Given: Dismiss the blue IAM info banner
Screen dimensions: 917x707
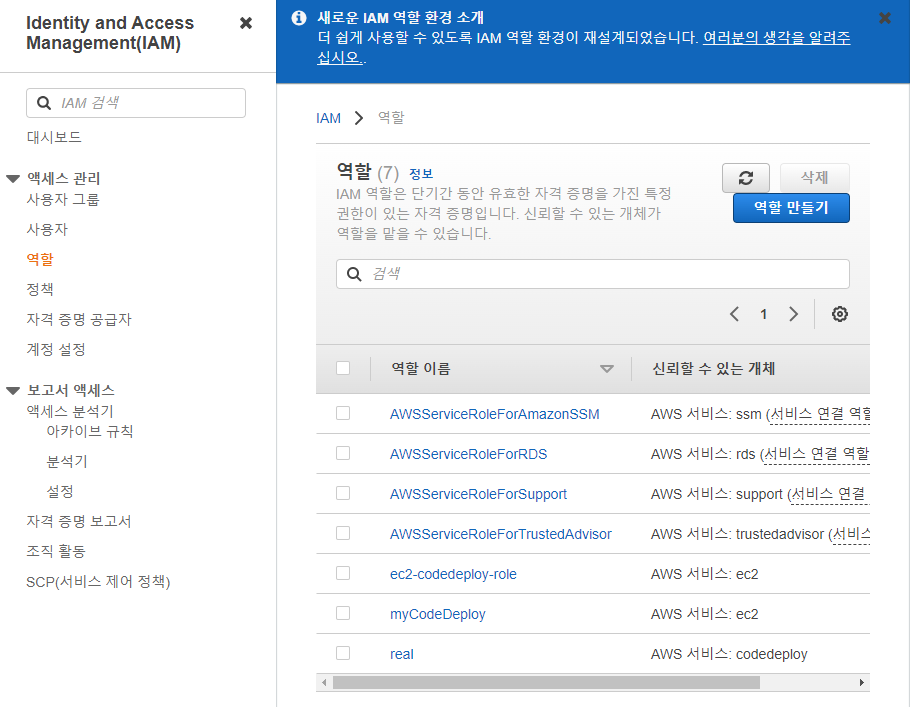Looking at the screenshot, I should click(885, 18).
